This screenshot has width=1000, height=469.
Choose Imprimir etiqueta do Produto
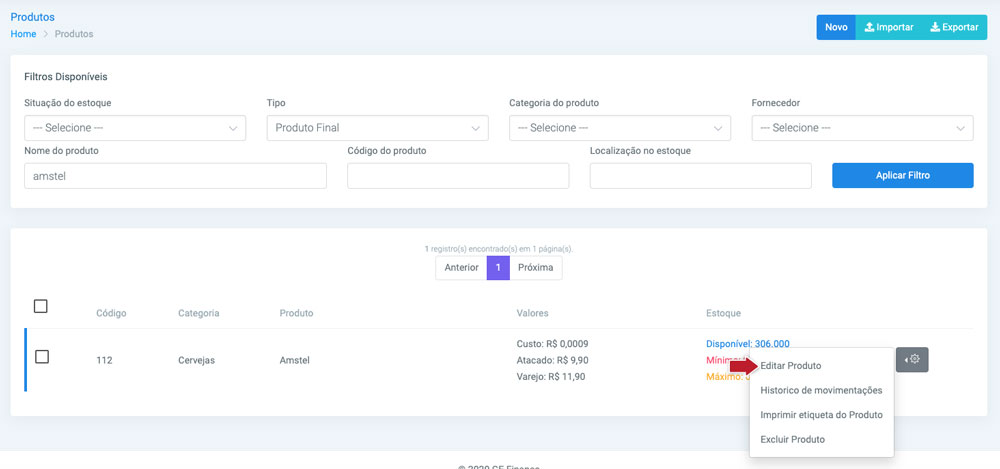pos(821,415)
